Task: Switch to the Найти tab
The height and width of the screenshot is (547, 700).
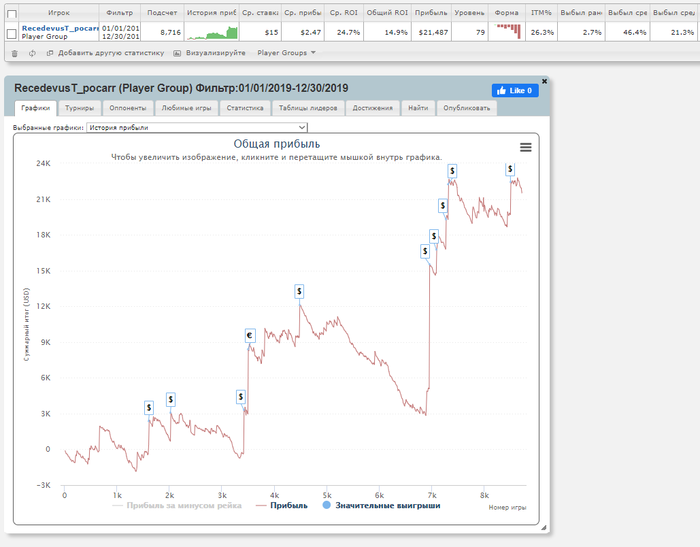Action: pos(418,108)
